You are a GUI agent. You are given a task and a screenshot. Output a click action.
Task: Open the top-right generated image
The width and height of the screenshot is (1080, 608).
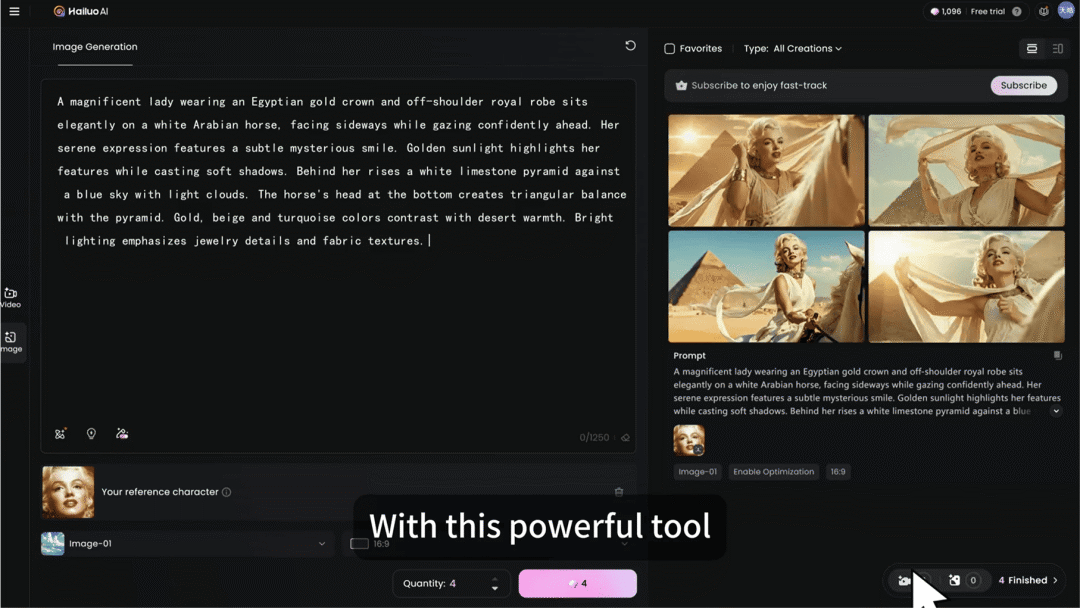tap(966, 170)
